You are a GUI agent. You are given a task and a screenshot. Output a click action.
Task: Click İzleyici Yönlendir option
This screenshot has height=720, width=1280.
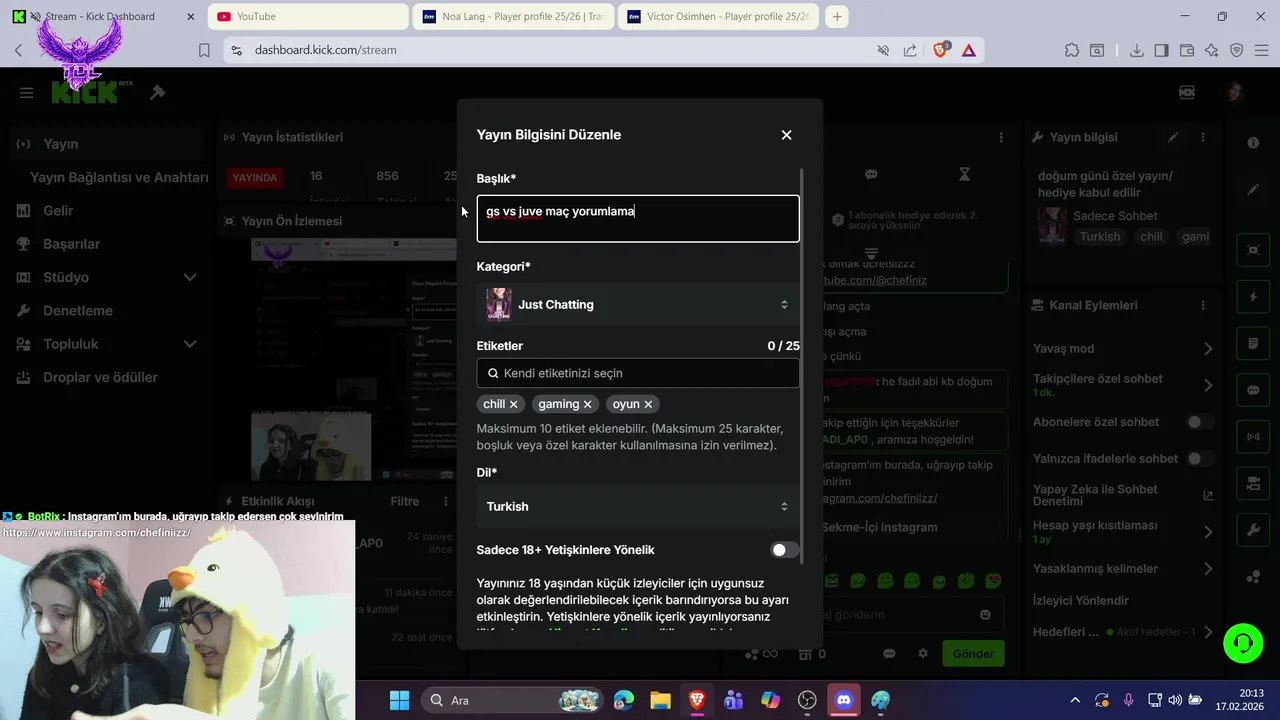(x=1081, y=601)
